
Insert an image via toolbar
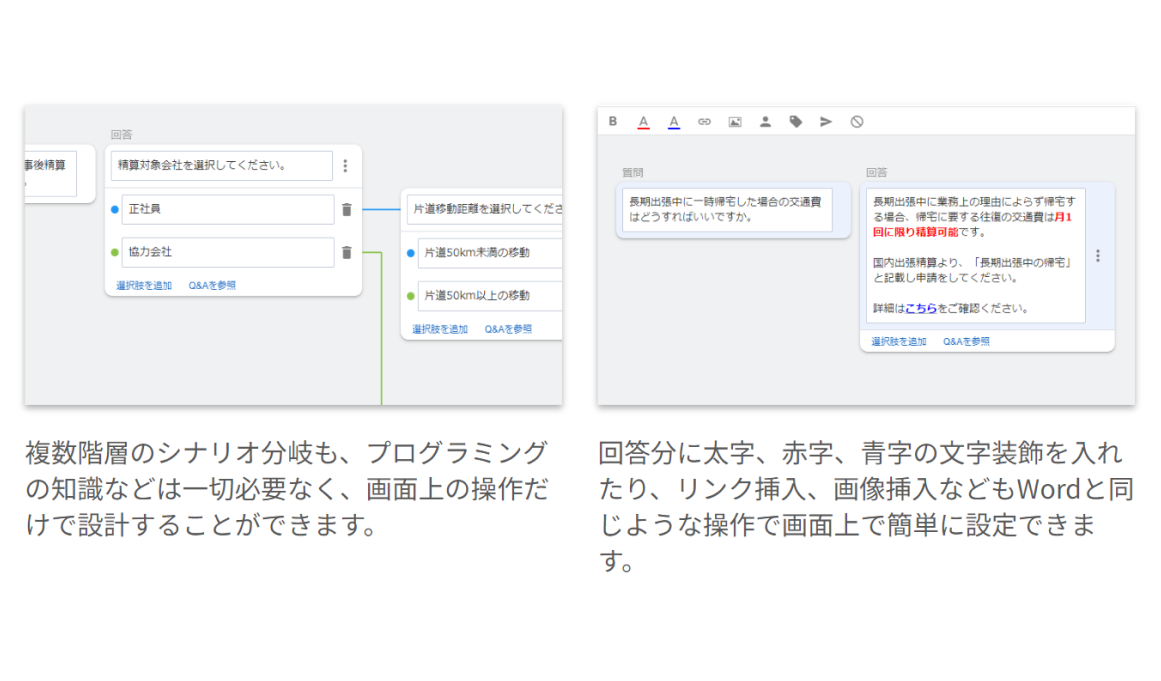735,122
